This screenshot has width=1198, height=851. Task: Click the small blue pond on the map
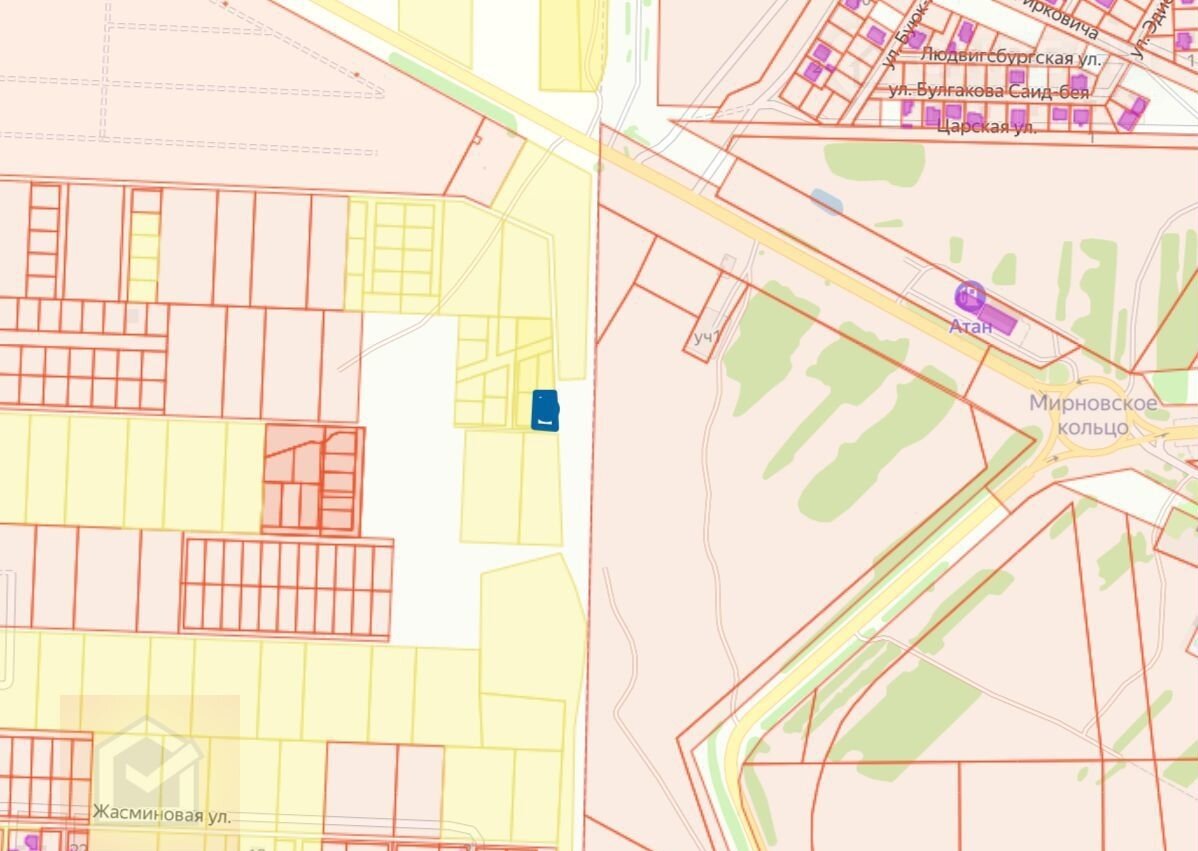827,202
